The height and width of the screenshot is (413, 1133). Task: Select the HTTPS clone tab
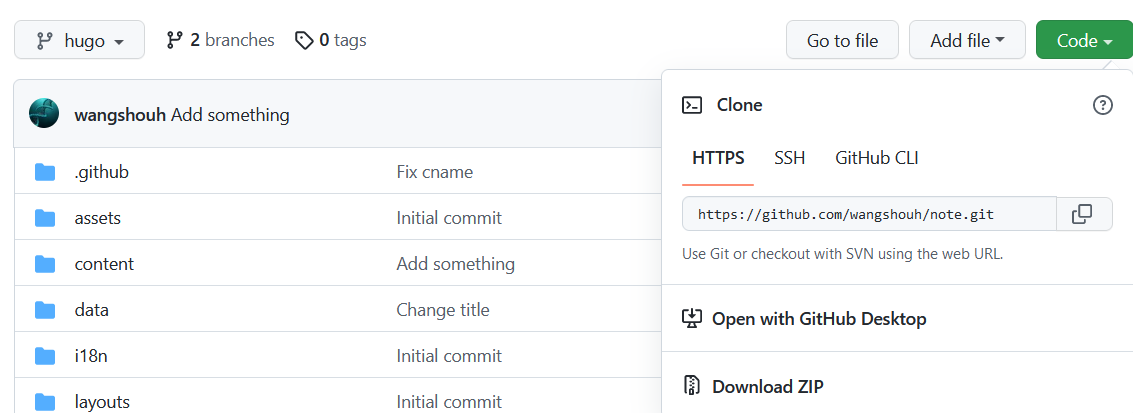tap(718, 158)
